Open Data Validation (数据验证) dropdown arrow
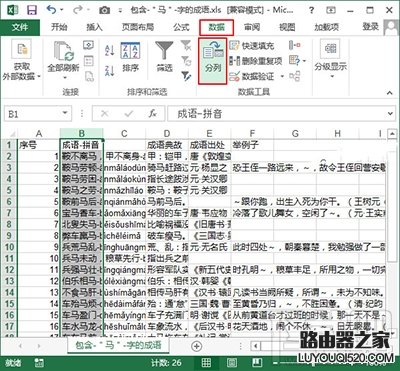The height and width of the screenshot is (371, 400). (x=282, y=77)
